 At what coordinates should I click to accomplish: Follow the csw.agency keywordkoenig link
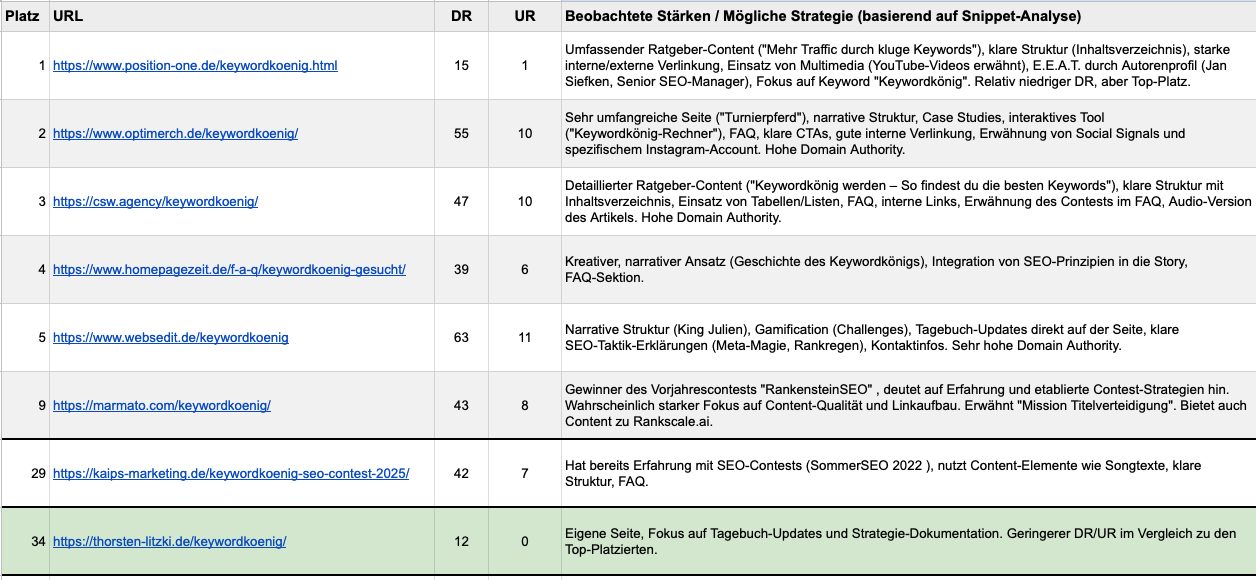click(x=155, y=202)
